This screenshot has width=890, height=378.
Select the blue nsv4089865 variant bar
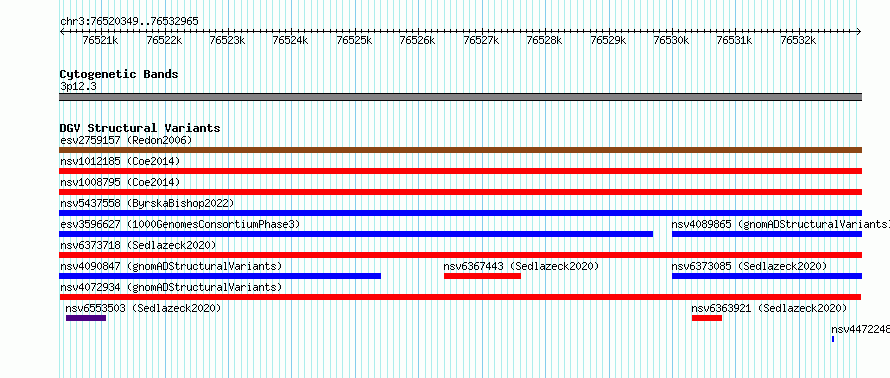(x=767, y=234)
